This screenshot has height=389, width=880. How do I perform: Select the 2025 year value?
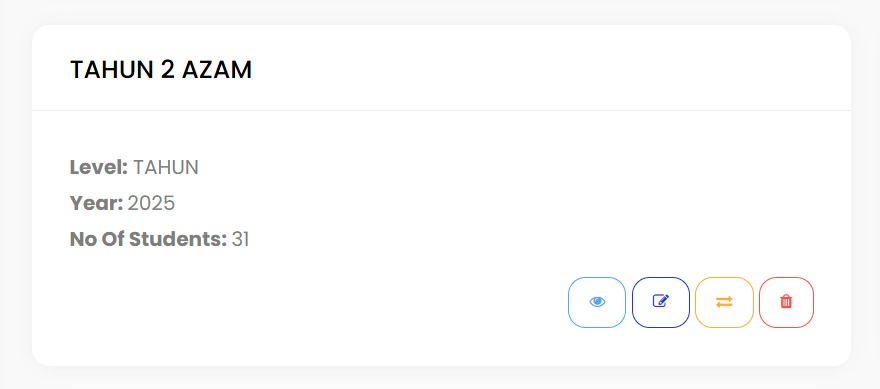151,203
